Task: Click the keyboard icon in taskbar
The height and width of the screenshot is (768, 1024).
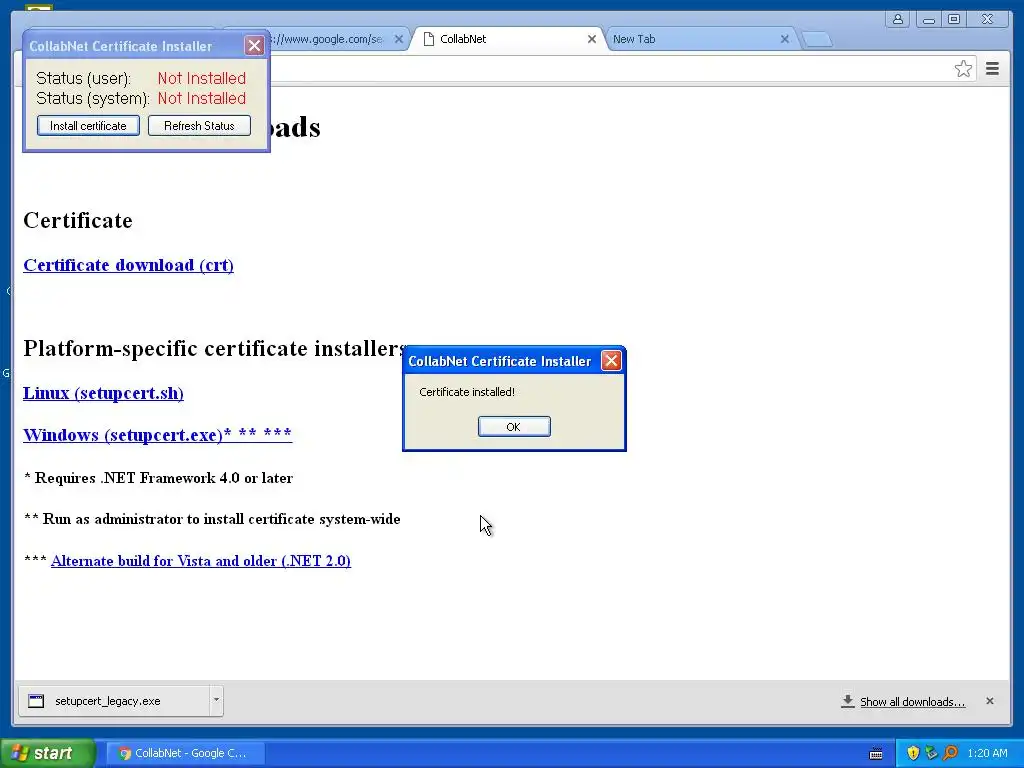Action: [x=876, y=754]
